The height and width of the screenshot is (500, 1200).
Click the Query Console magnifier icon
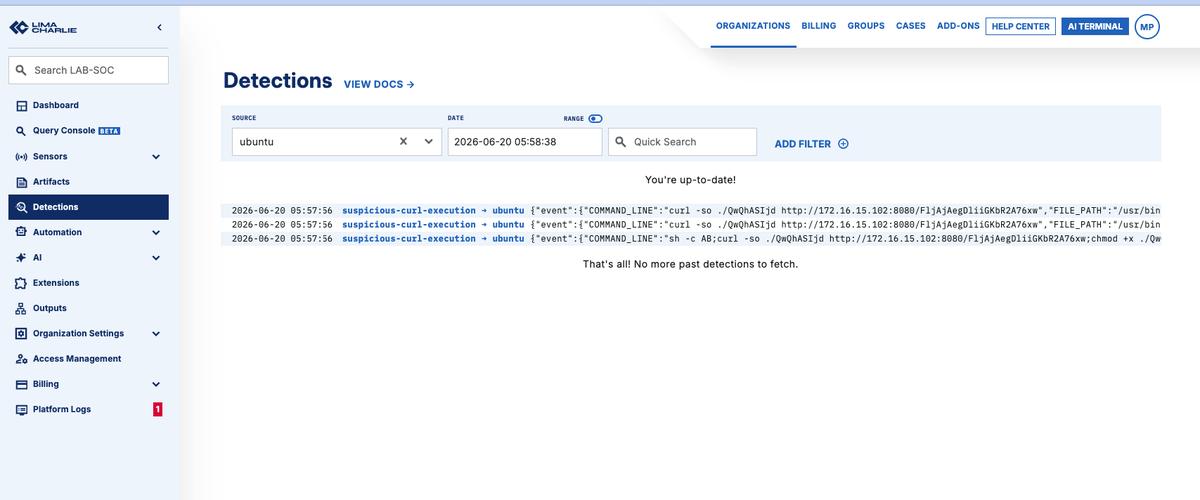pos(21,131)
